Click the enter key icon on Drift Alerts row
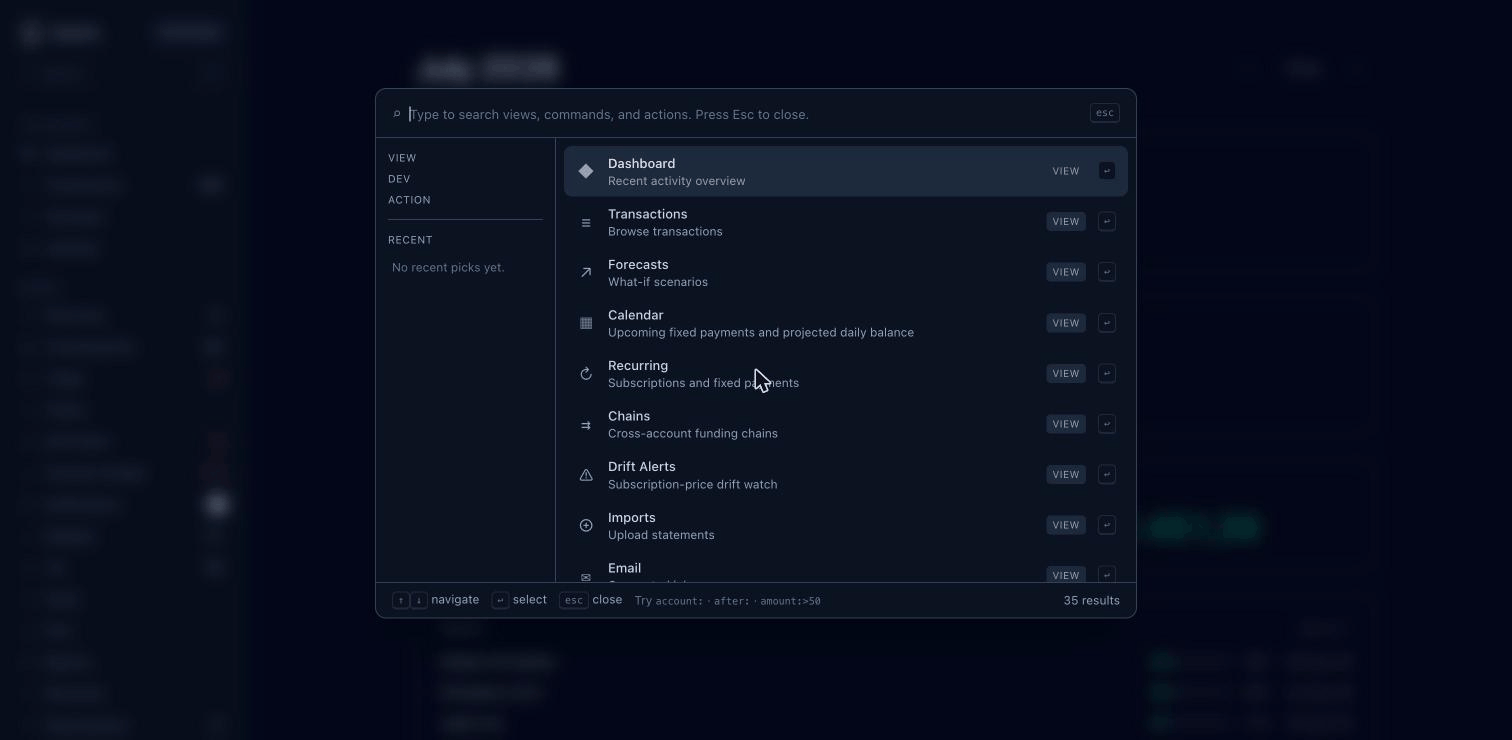1512x740 pixels. tap(1107, 475)
